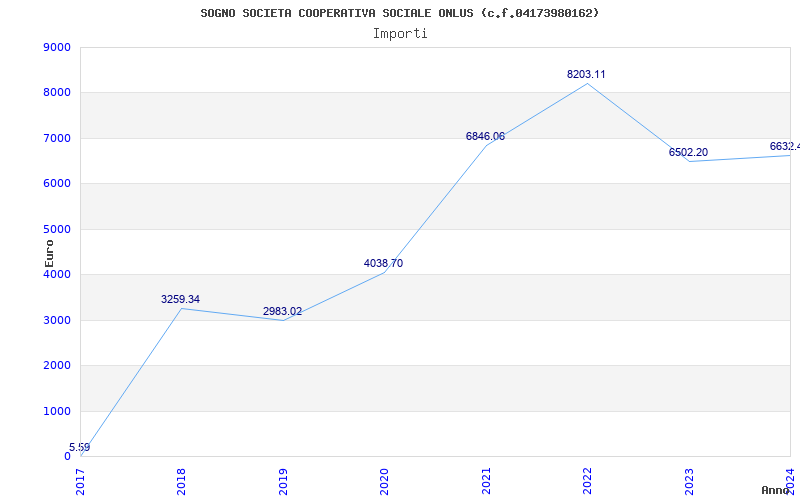Screen dimensions: 800x500
Task: Click the chart title SOGNO SOCIETA COOPERATIVA SOCIALE ONLUS
Action: pyautogui.click(x=399, y=13)
